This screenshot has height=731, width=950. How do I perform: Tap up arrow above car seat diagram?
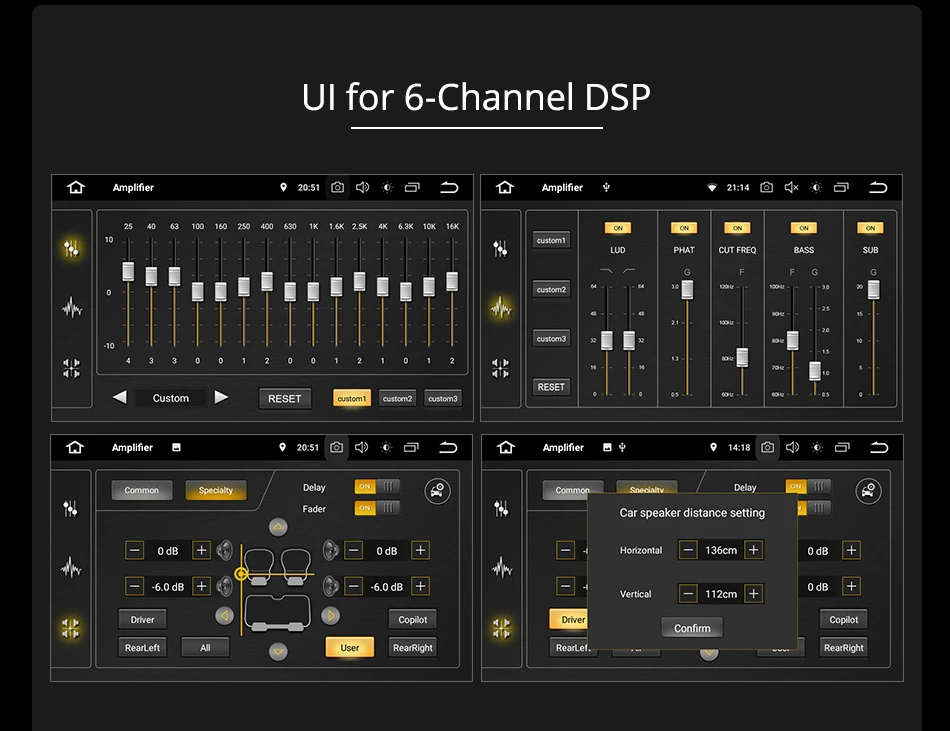[x=278, y=527]
